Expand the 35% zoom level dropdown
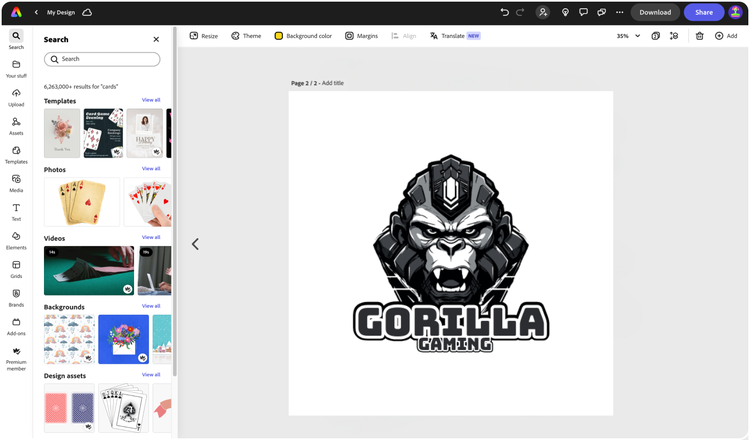The image size is (750, 440). click(x=628, y=36)
